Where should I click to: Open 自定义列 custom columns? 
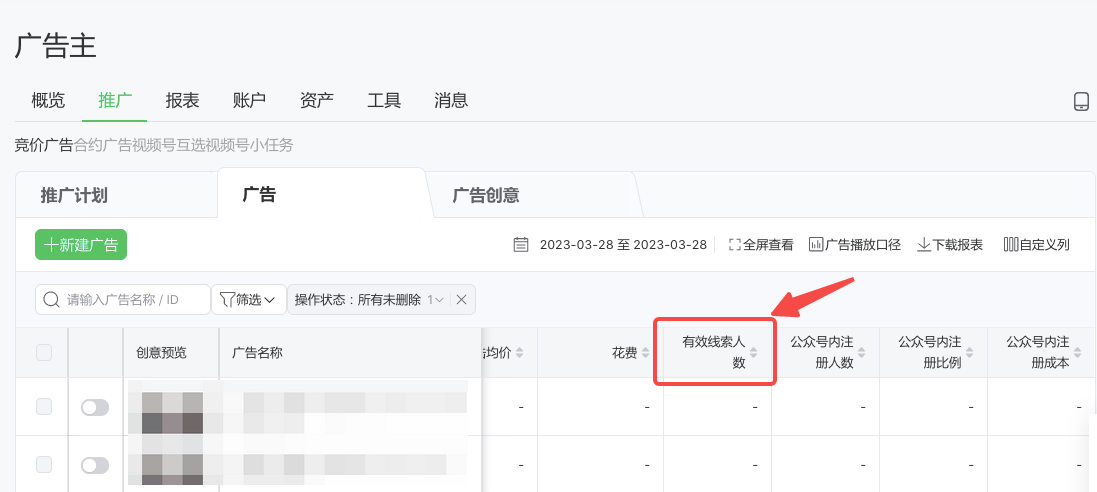[x=1036, y=245]
